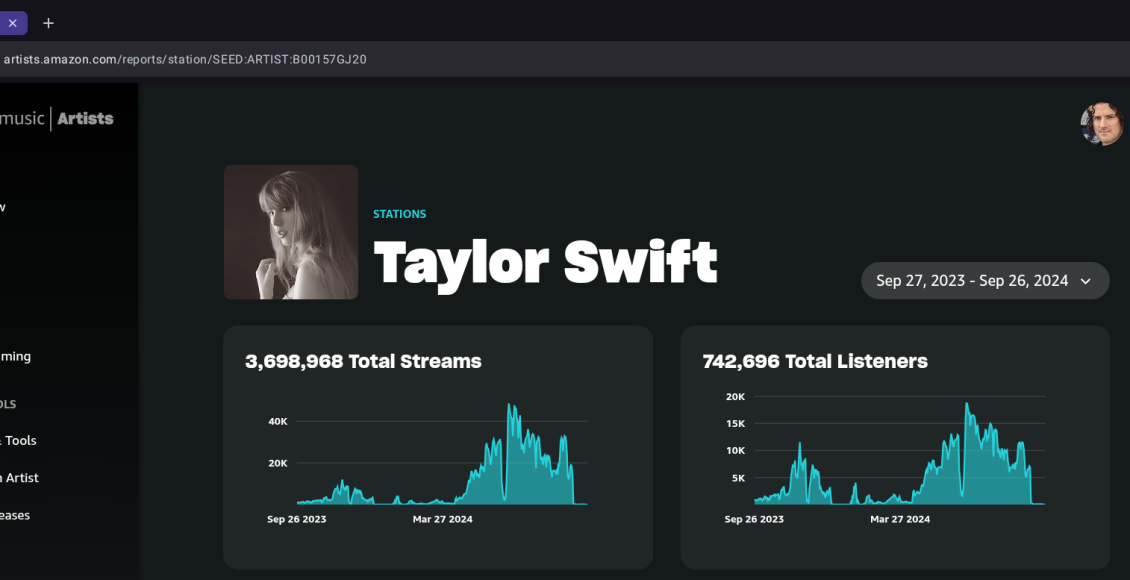Click the Taylor Swift album cover thumbnail
The image size is (1130, 580).
pyautogui.click(x=291, y=232)
